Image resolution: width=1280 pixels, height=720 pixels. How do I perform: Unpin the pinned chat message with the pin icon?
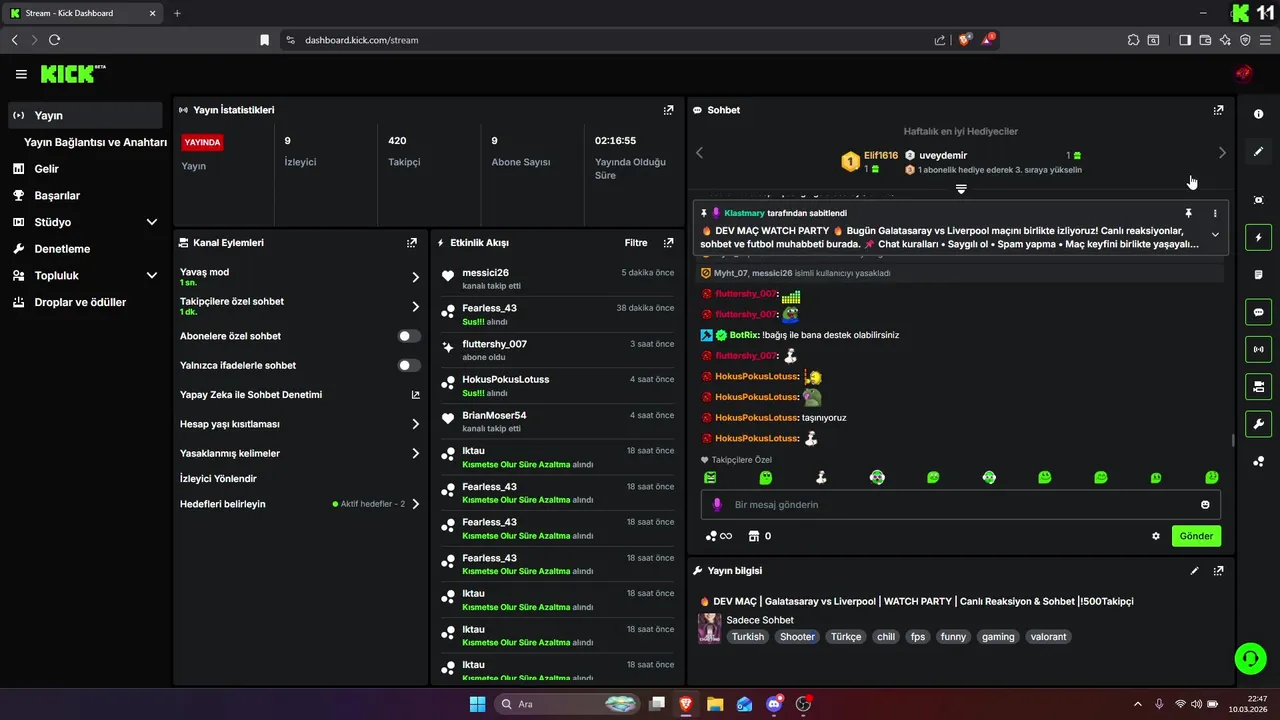tap(1188, 213)
